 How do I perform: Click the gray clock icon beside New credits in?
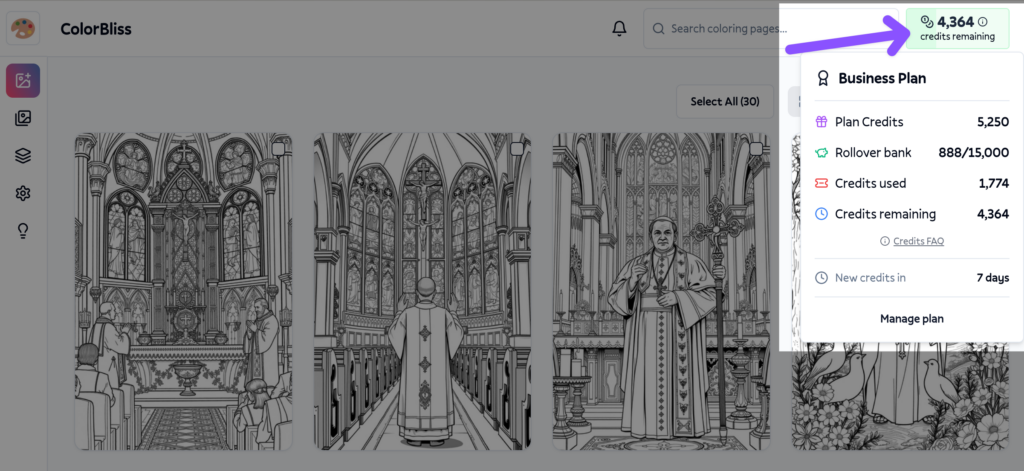point(822,278)
